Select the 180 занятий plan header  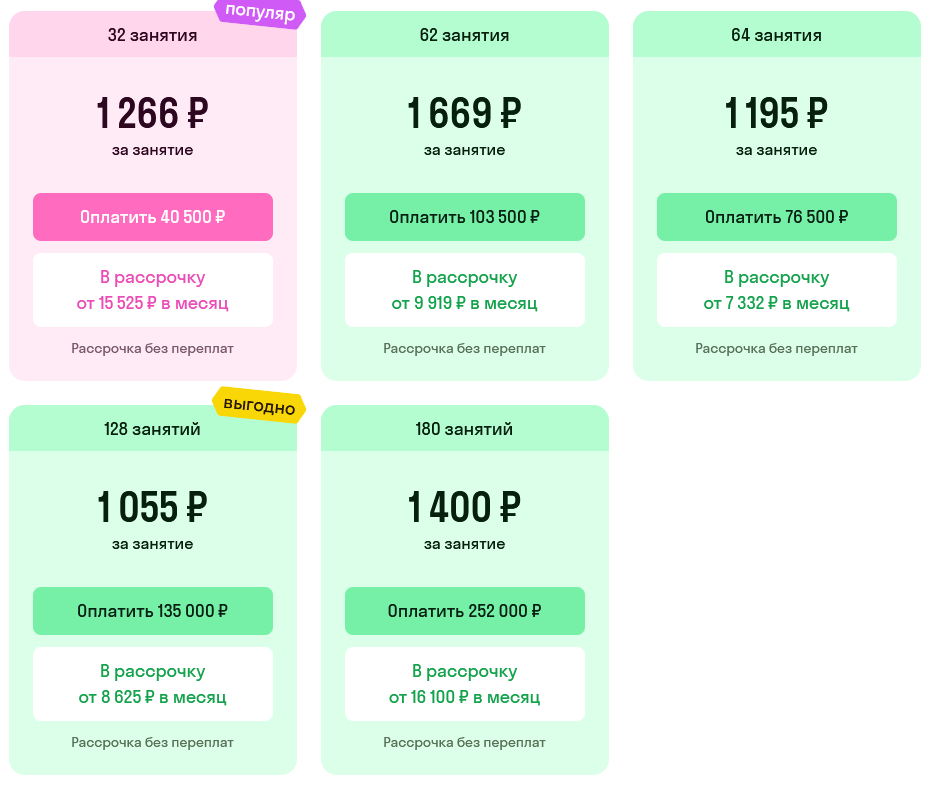point(465,428)
